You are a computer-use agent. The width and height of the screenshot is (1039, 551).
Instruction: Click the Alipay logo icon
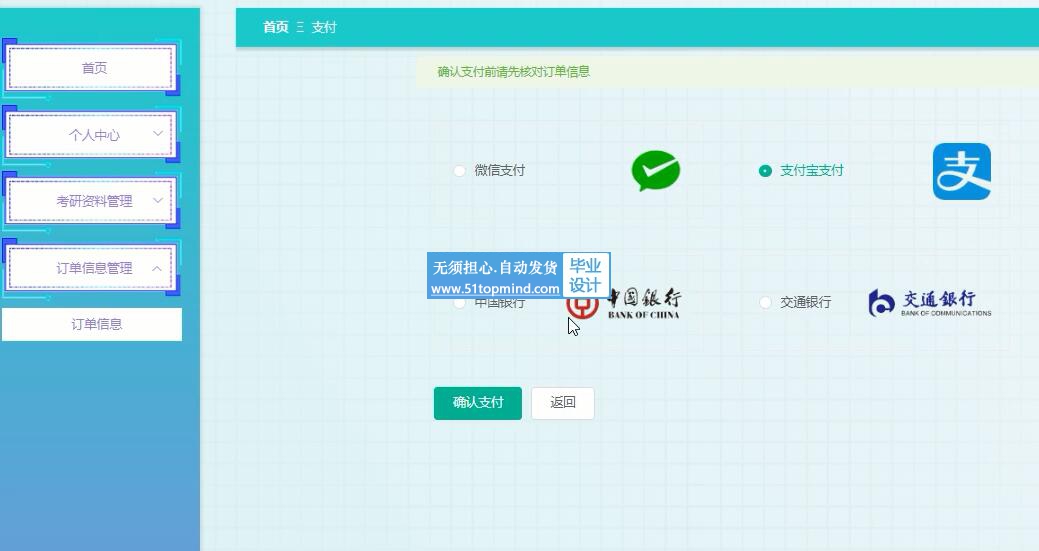961,172
